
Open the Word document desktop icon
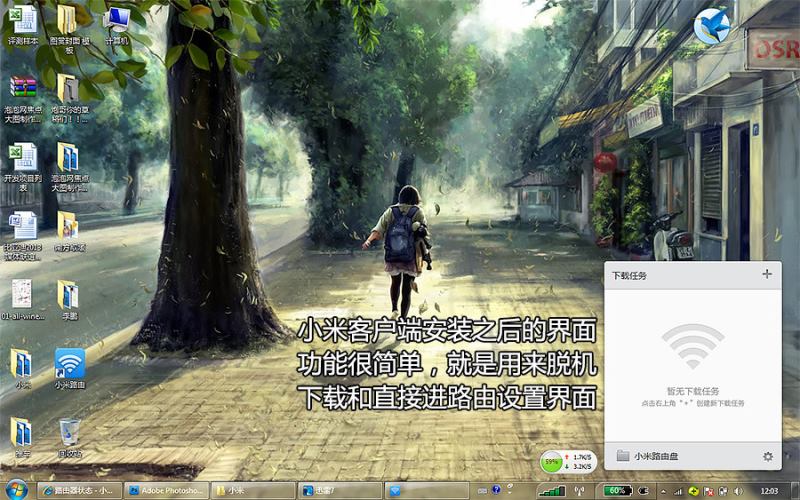pos(23,235)
